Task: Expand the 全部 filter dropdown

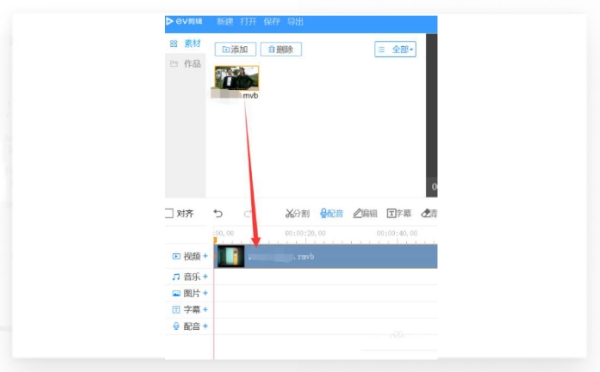Action: 395,49
